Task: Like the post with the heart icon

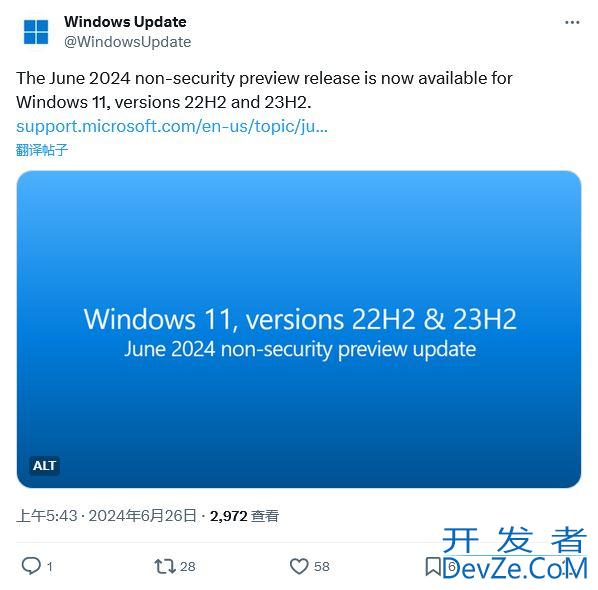Action: point(299,566)
